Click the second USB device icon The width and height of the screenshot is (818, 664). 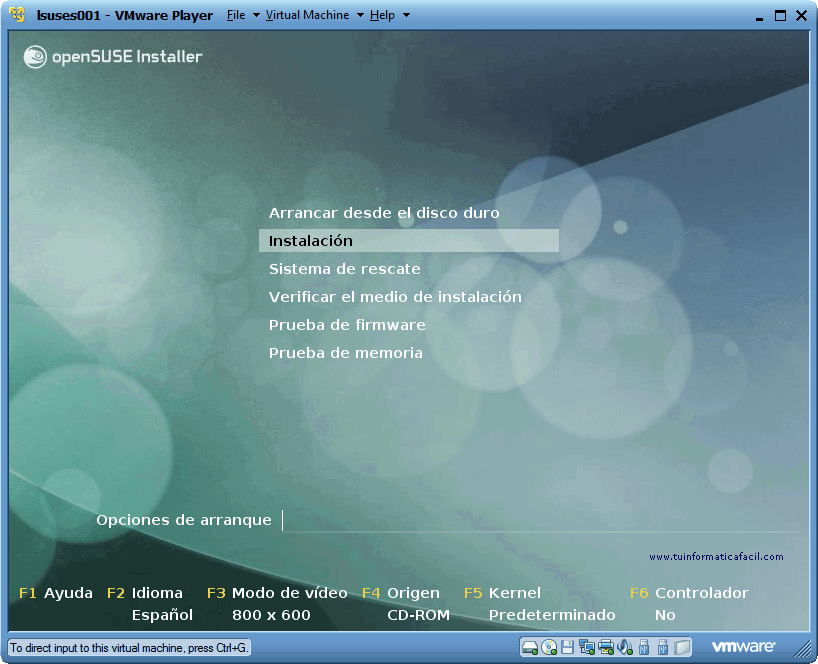point(663,647)
